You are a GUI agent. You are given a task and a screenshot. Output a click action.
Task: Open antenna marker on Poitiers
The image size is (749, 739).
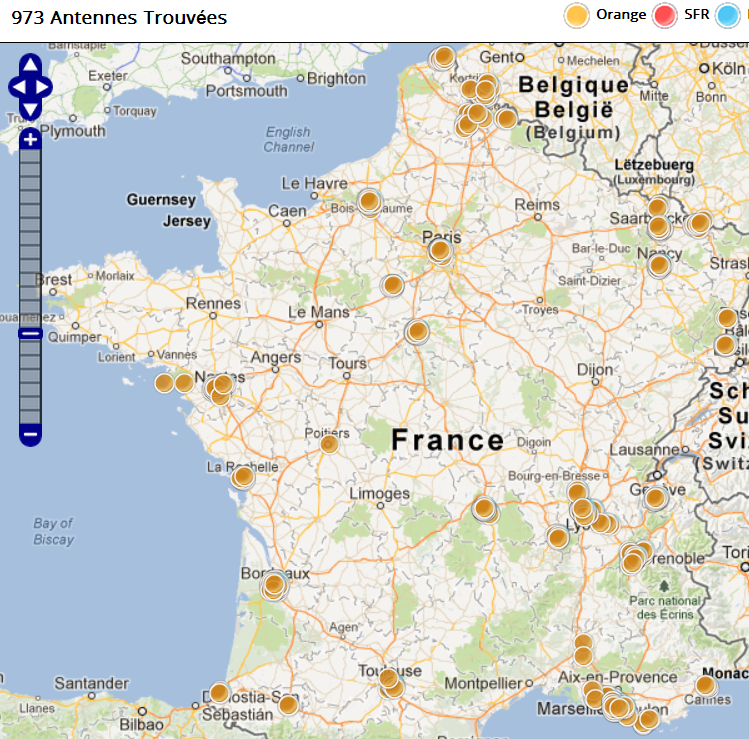(329, 444)
